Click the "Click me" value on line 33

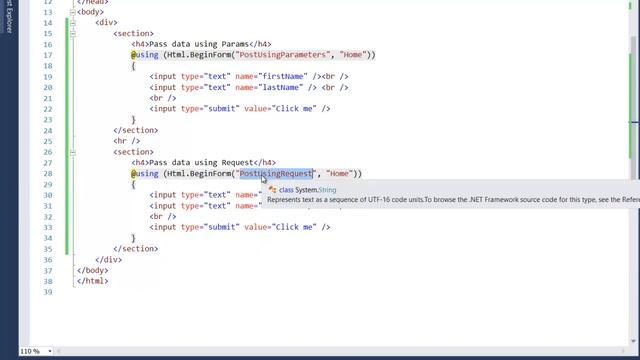(294, 227)
